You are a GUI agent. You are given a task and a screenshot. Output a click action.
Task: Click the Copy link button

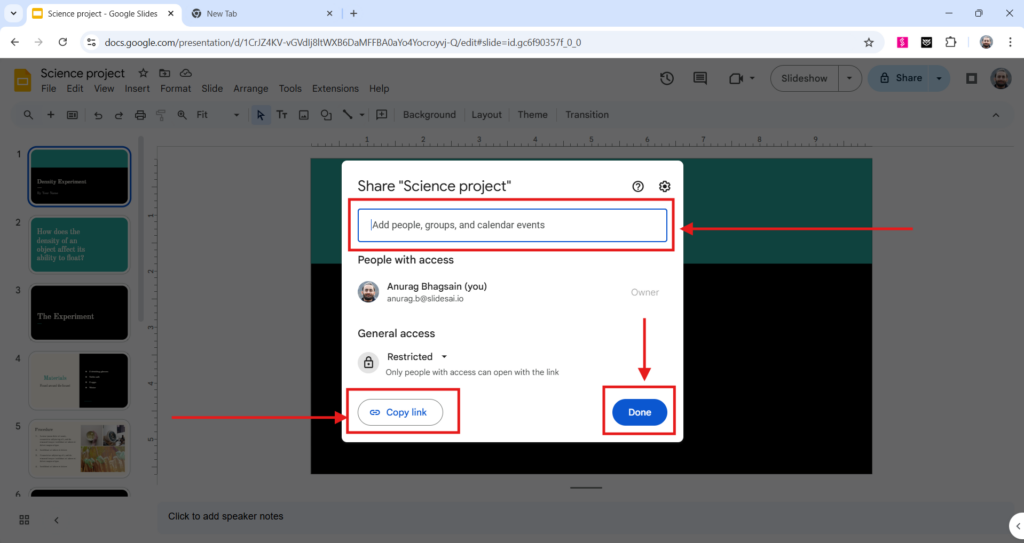400,412
